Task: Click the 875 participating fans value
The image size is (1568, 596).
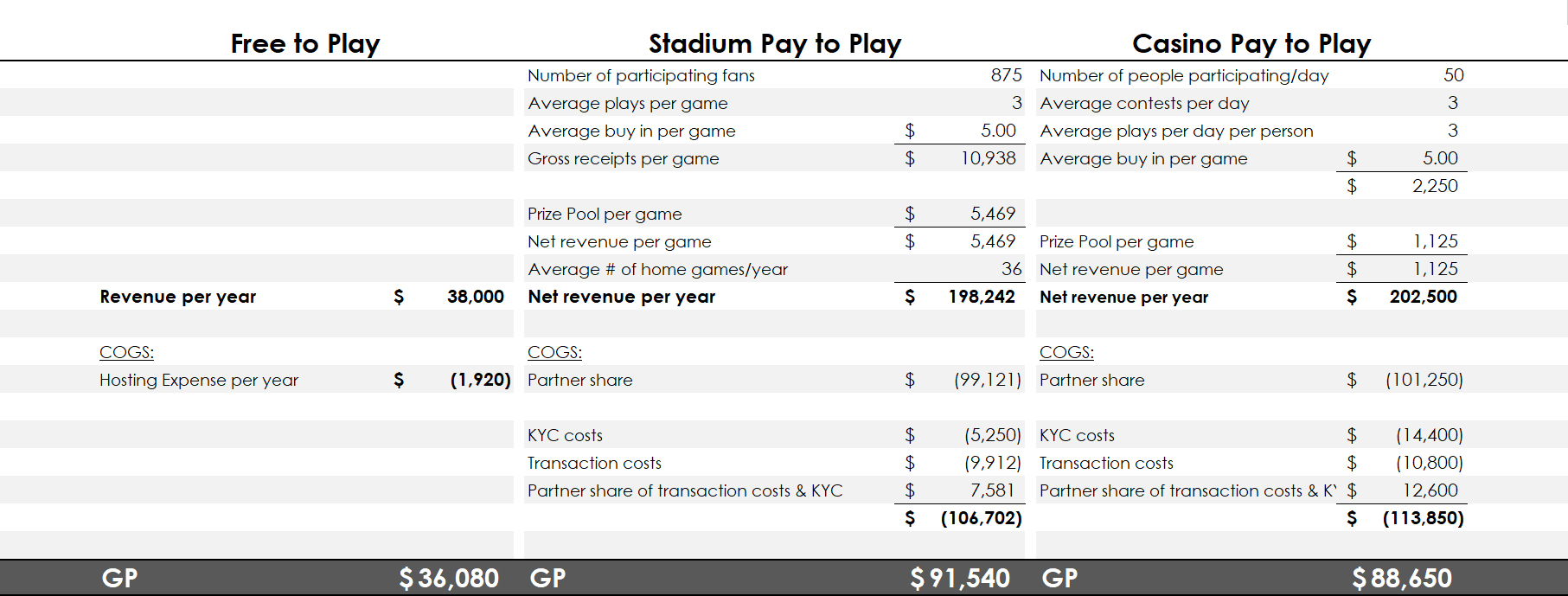Action: click(1006, 75)
